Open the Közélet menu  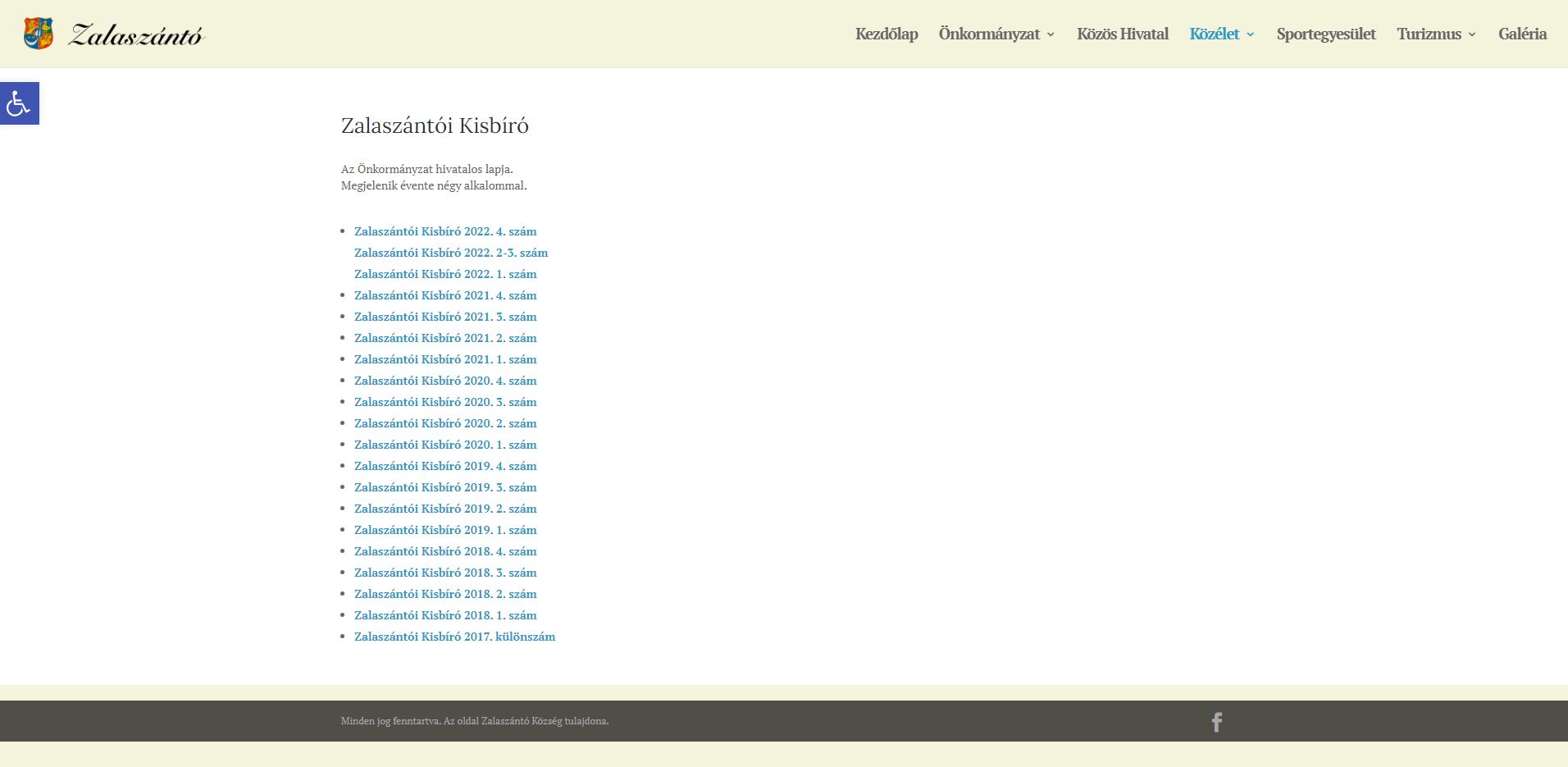coord(1215,34)
